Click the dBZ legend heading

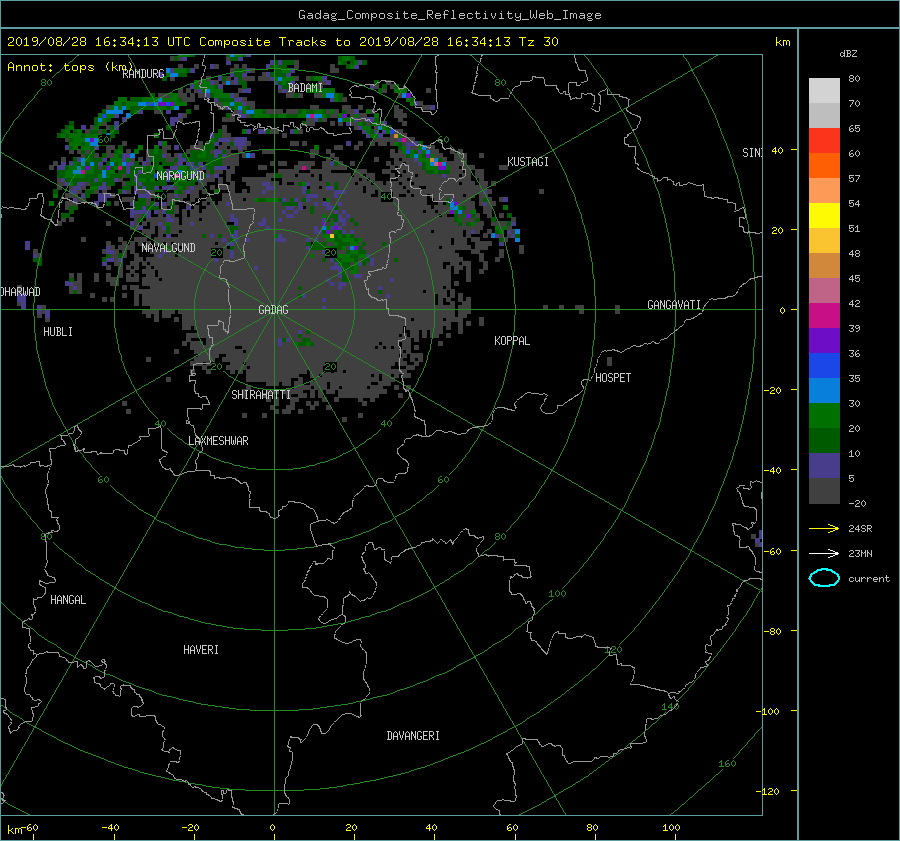[848, 54]
